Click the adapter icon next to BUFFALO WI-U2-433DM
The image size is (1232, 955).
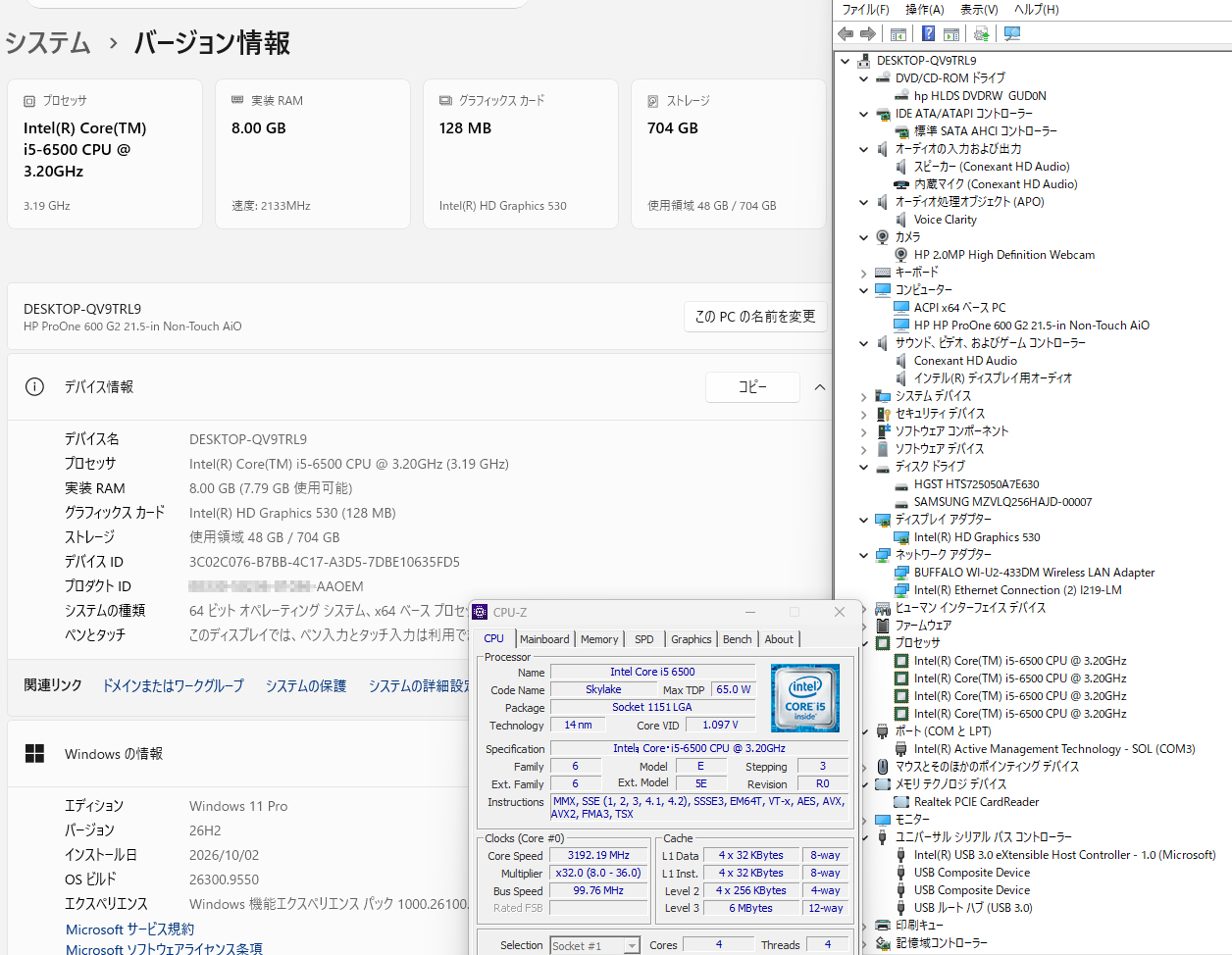901,573
